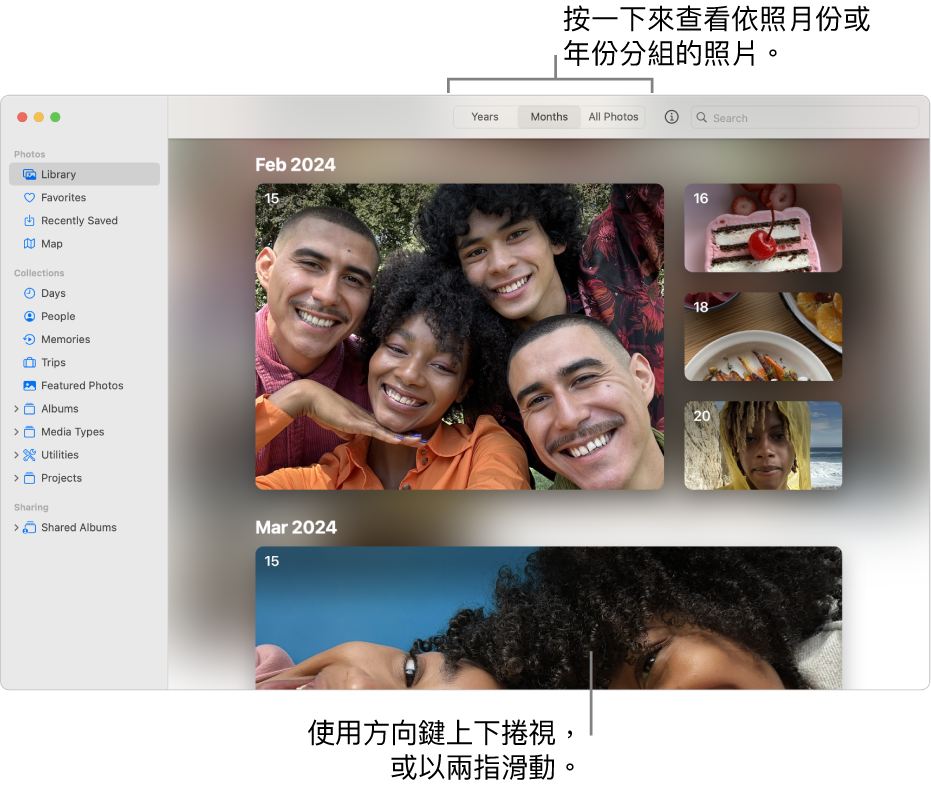Click the Featured Photos icon

[29, 386]
